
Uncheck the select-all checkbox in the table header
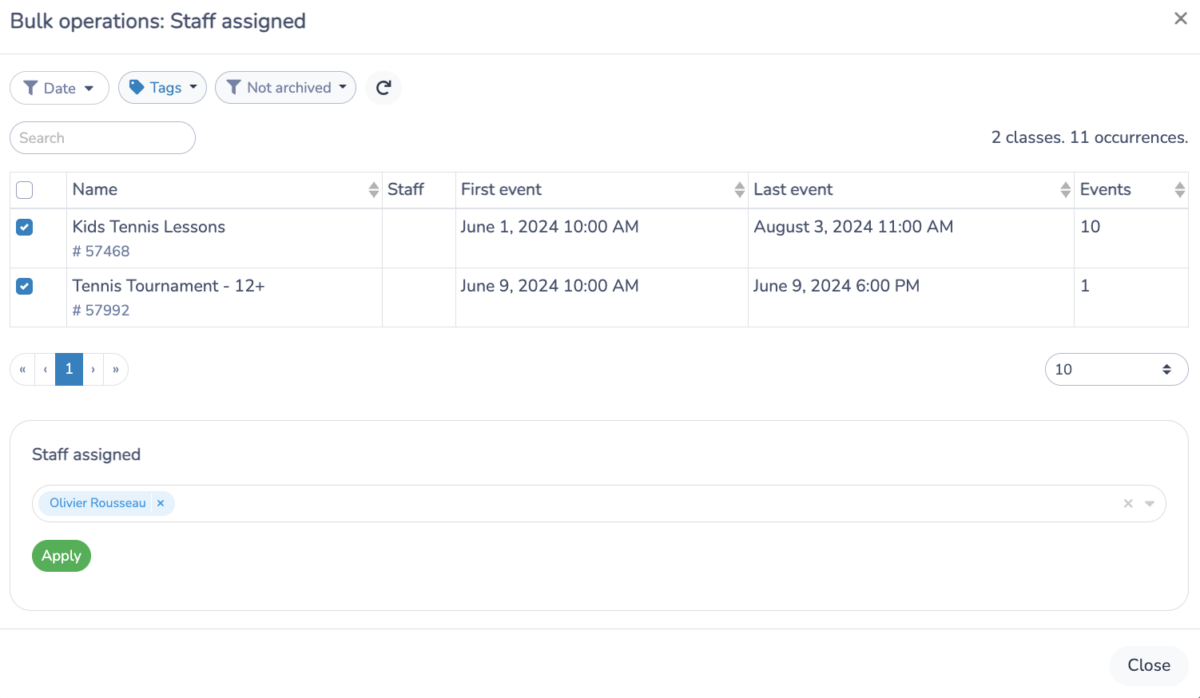pyautogui.click(x=26, y=188)
